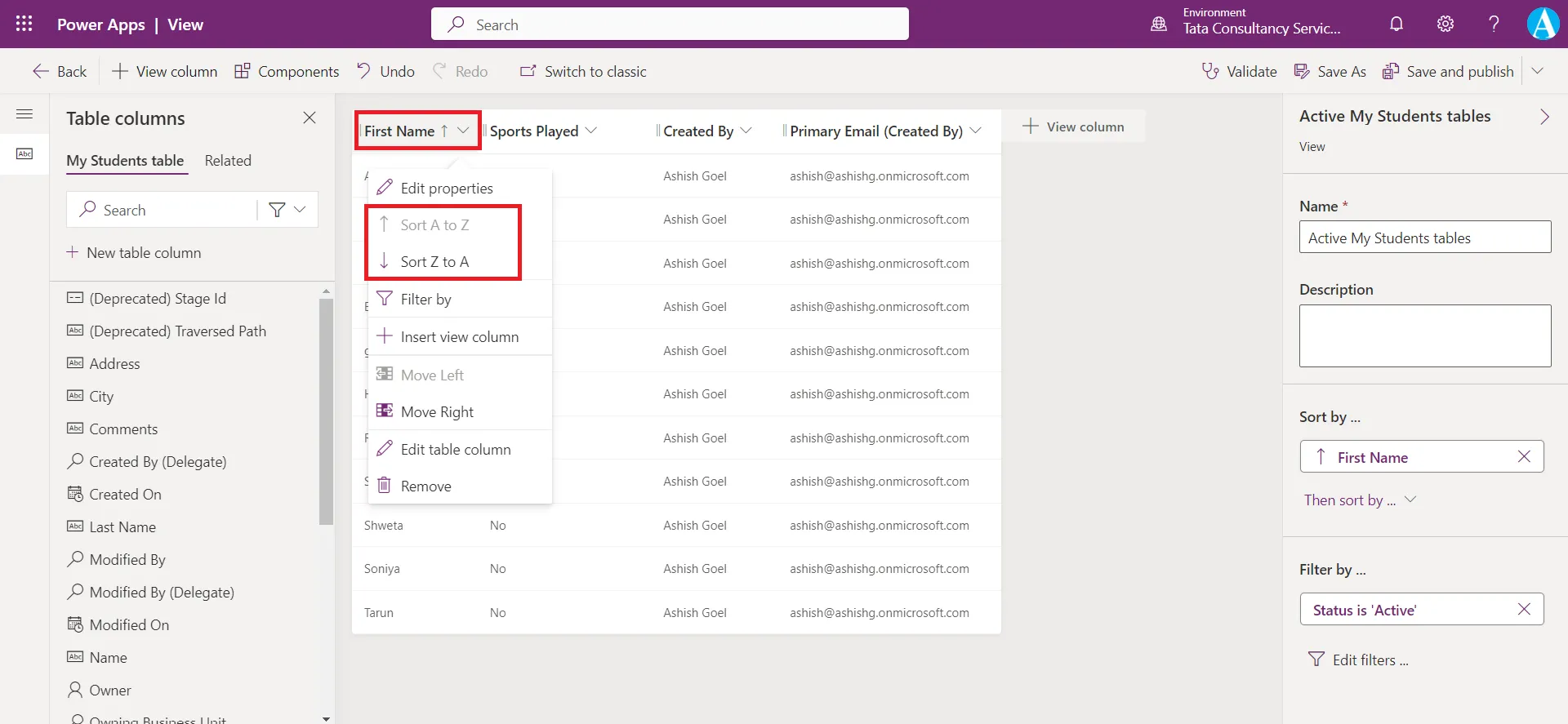Open the settings gear icon

point(1445,24)
